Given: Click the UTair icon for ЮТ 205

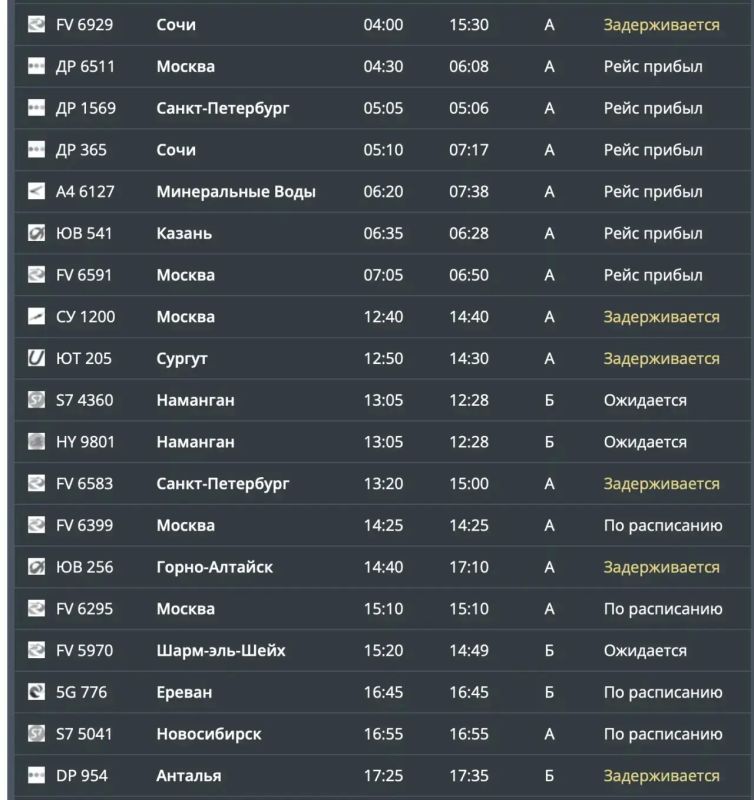Looking at the screenshot, I should click(36, 358).
